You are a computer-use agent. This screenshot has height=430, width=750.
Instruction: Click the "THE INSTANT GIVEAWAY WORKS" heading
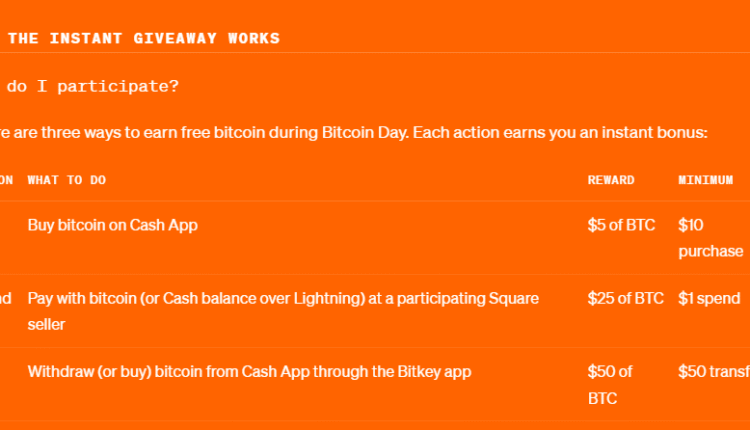coord(144,39)
